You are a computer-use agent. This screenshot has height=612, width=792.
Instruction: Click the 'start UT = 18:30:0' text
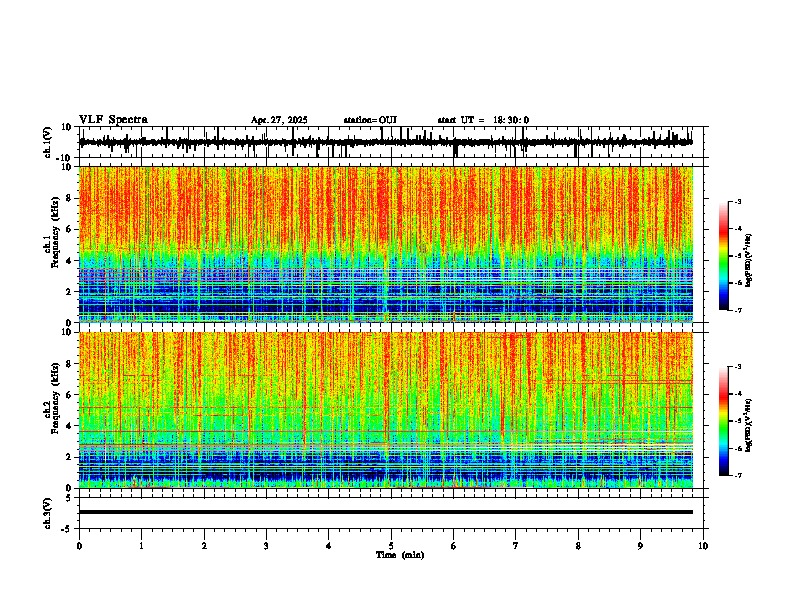tap(483, 120)
